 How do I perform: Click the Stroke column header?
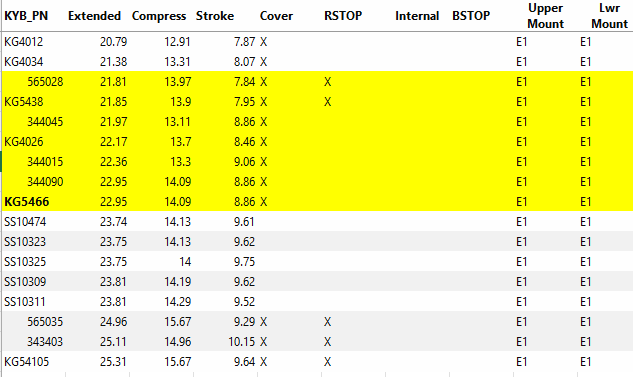tap(215, 16)
